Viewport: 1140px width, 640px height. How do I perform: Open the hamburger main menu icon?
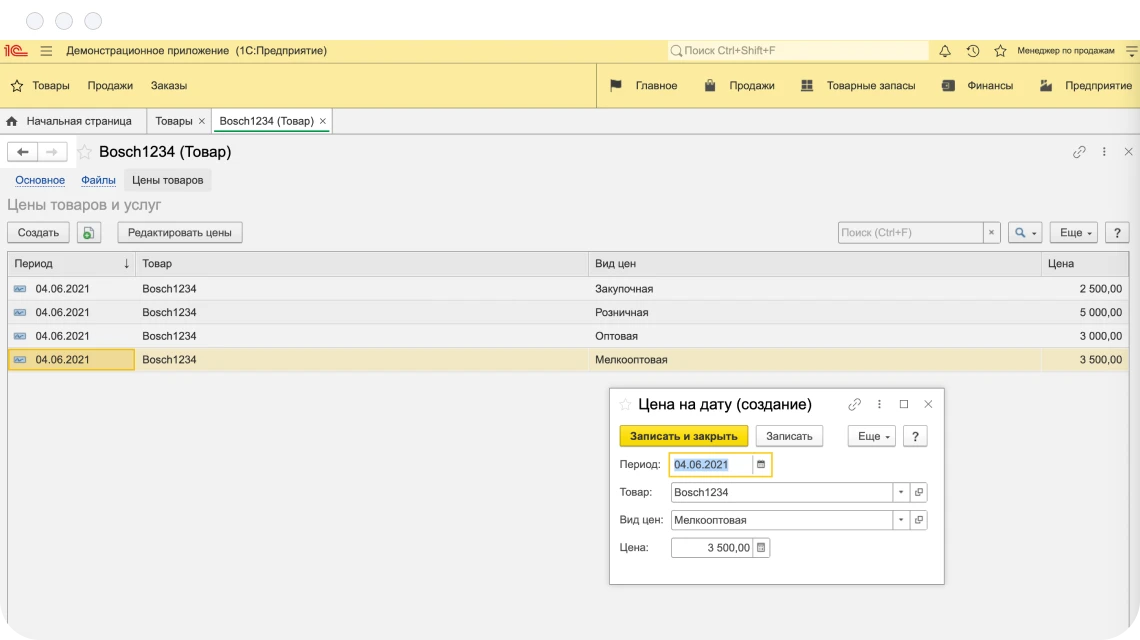pyautogui.click(x=46, y=51)
